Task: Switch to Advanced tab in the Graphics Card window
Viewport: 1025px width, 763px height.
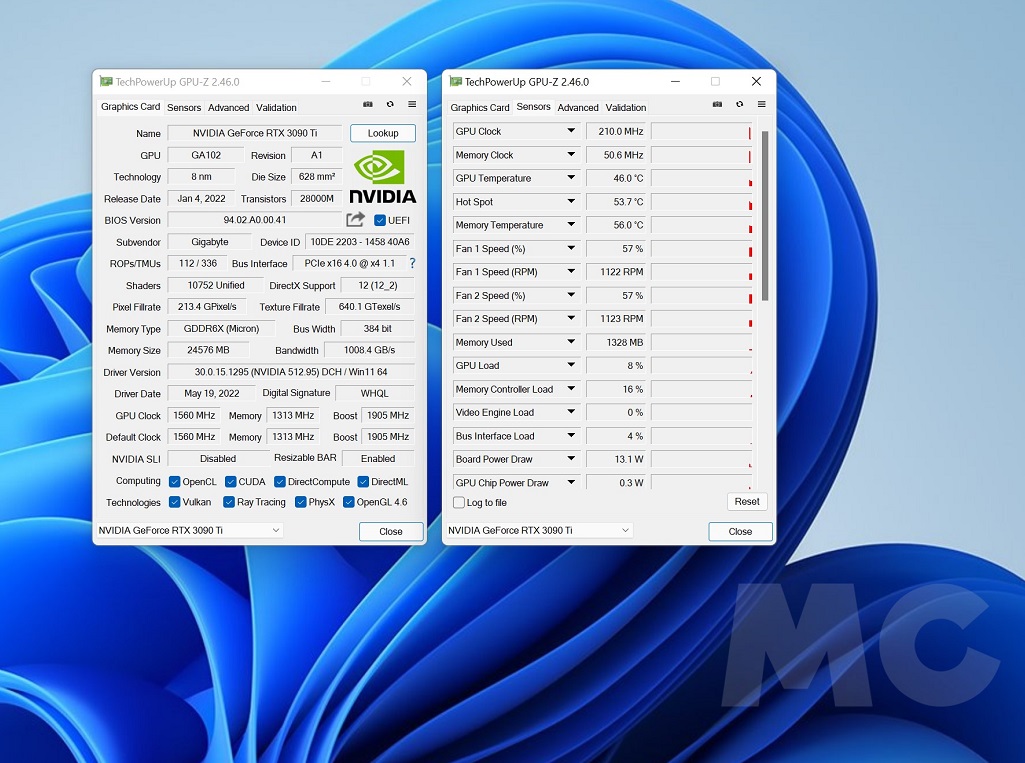Action: pyautogui.click(x=228, y=108)
